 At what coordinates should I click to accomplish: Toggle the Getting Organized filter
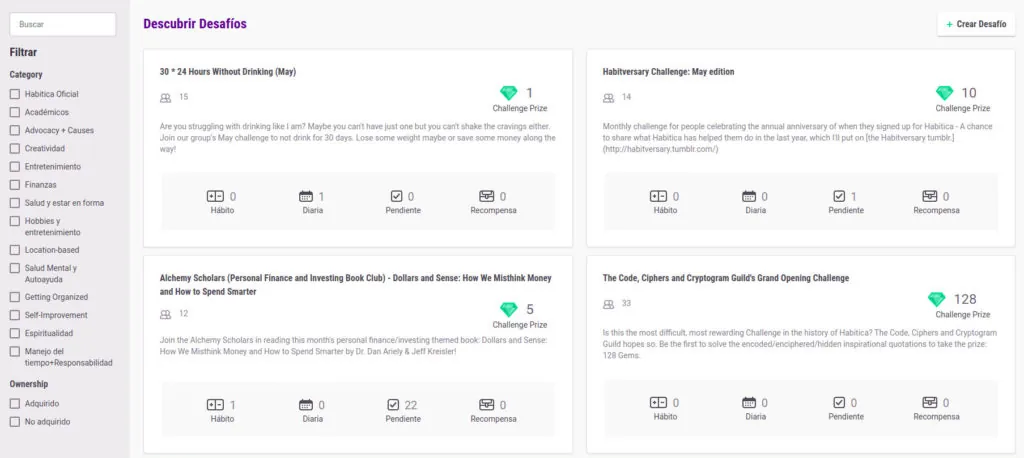point(15,297)
